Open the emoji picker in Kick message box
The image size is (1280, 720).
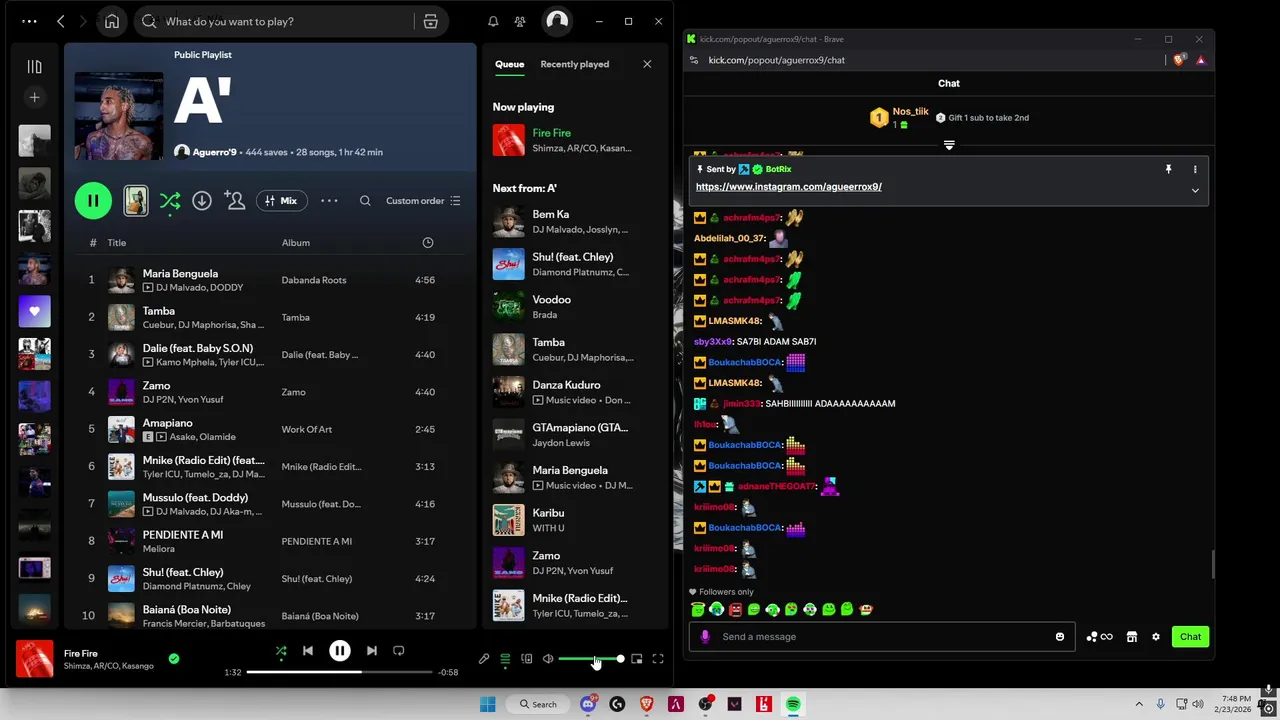point(1060,637)
